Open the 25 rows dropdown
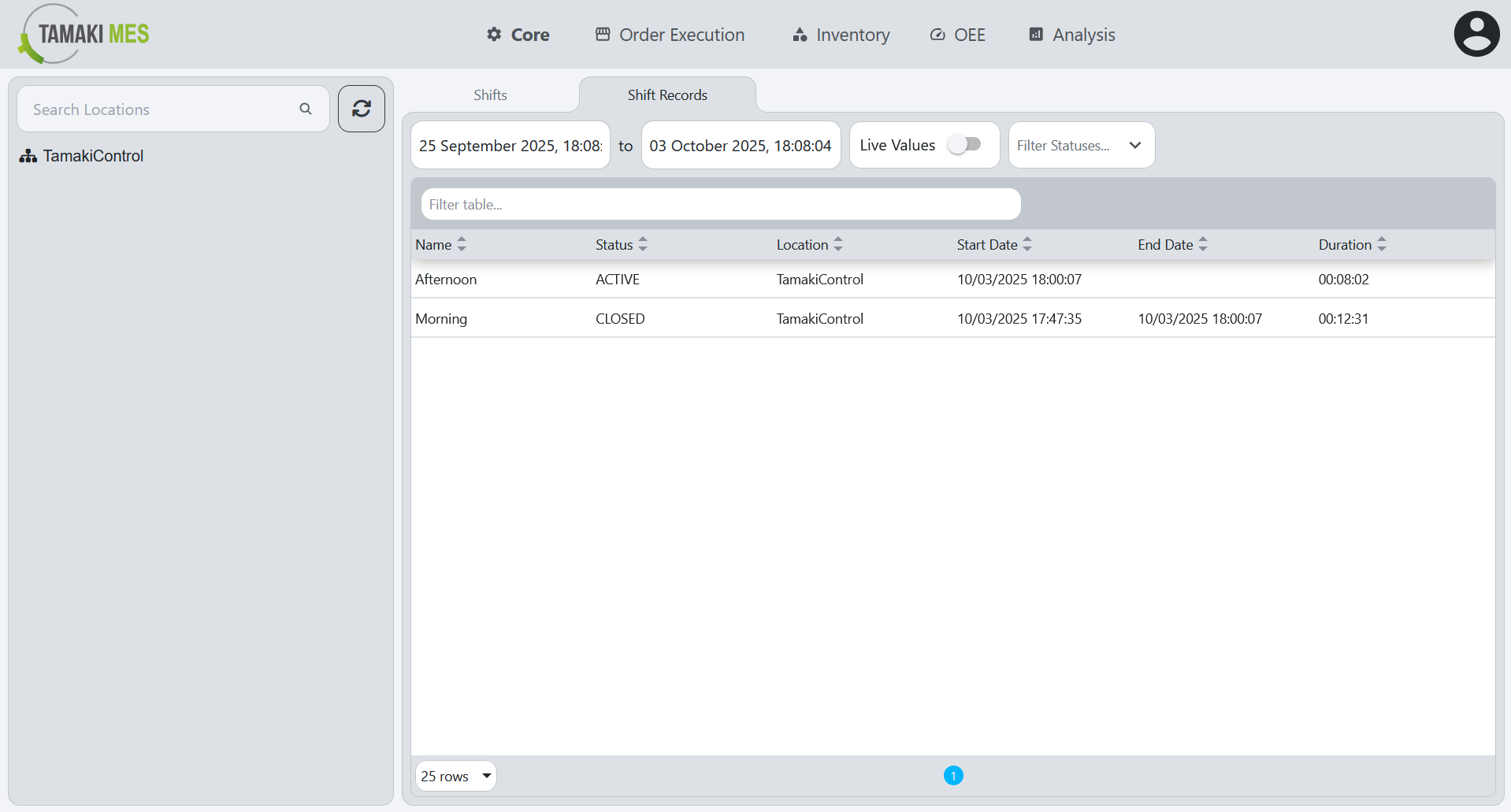The height and width of the screenshot is (812, 1511). point(455,776)
